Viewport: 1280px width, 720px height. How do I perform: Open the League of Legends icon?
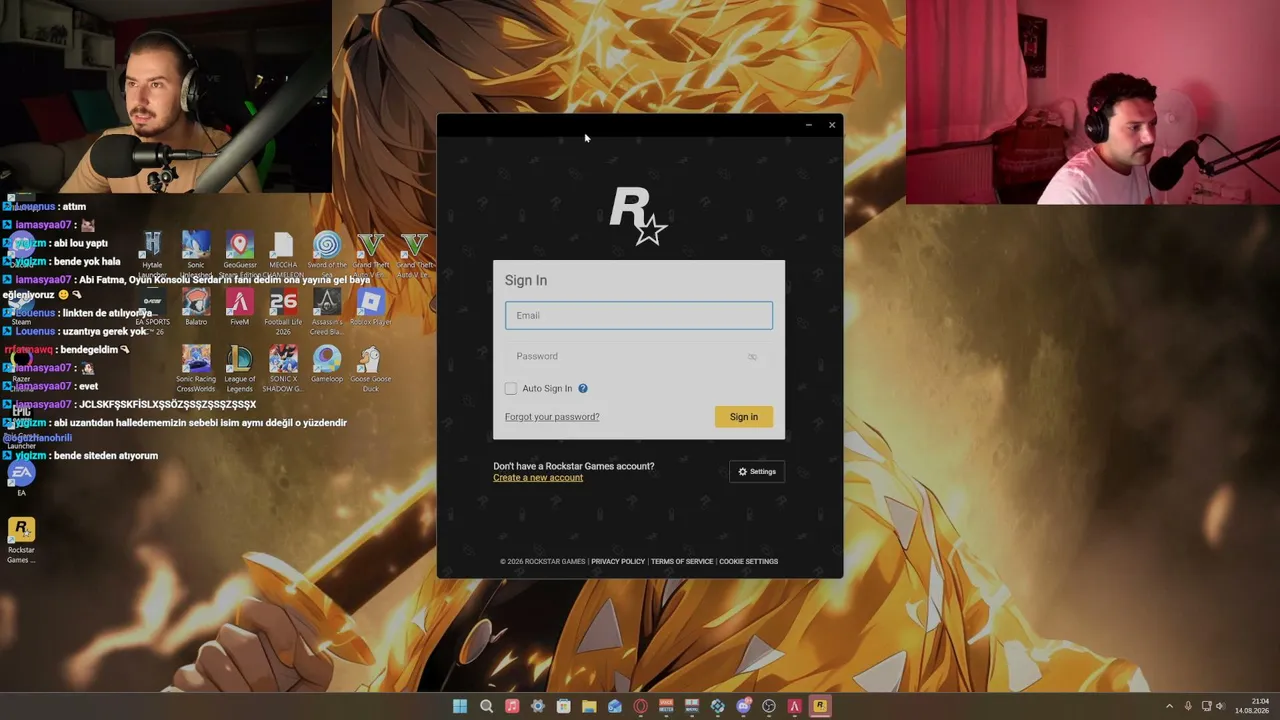[x=239, y=368]
